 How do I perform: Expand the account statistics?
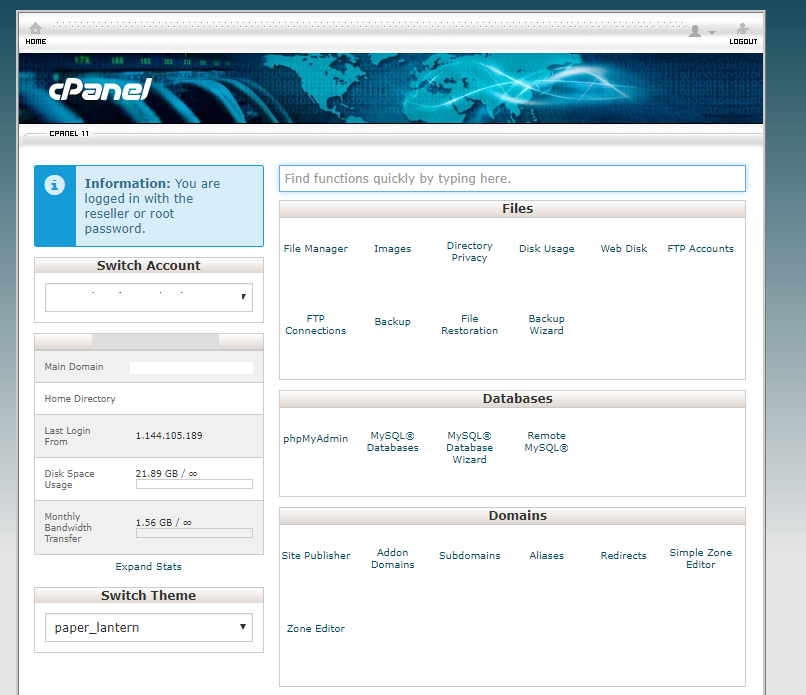148,566
